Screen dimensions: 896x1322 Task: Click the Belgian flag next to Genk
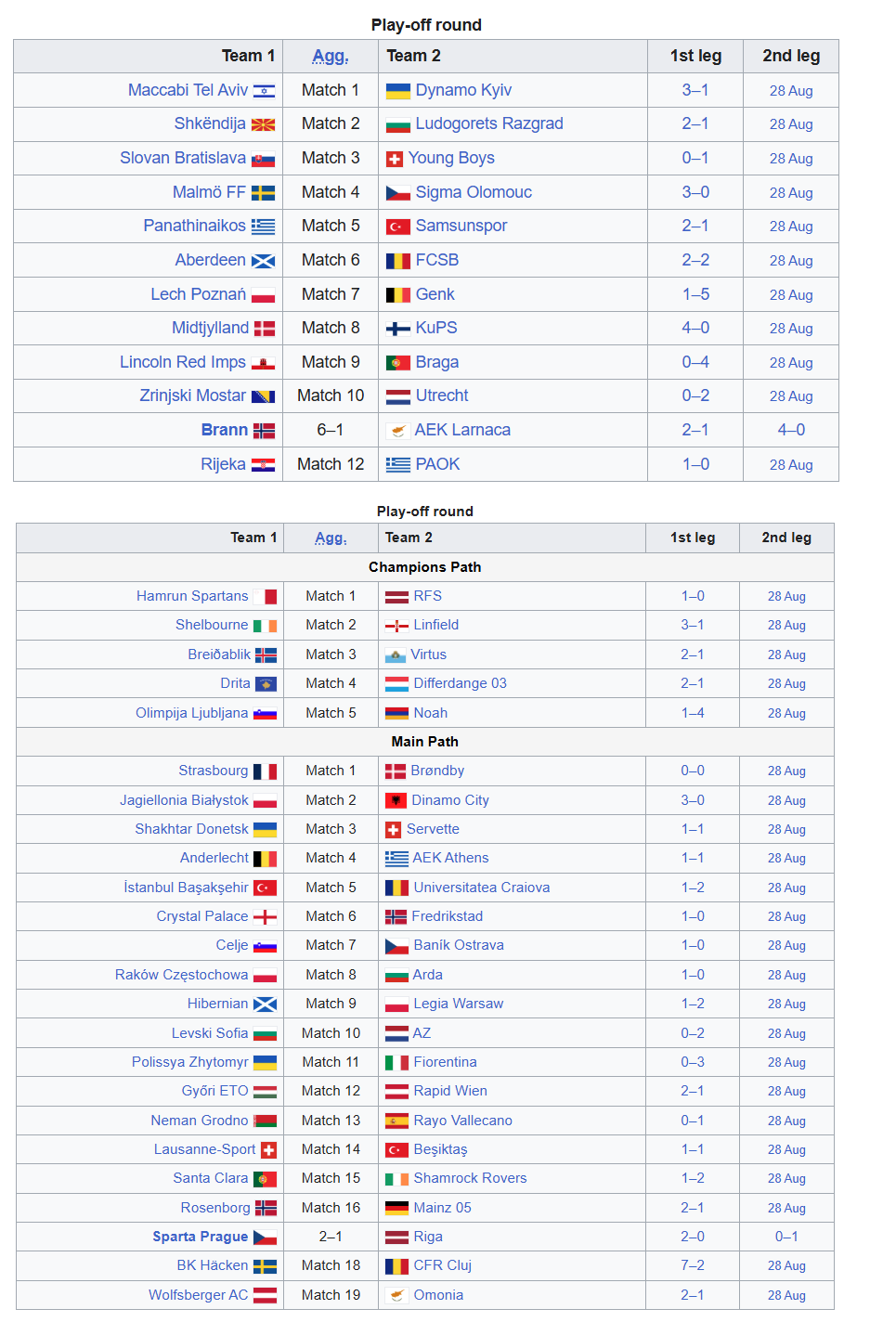398,295
